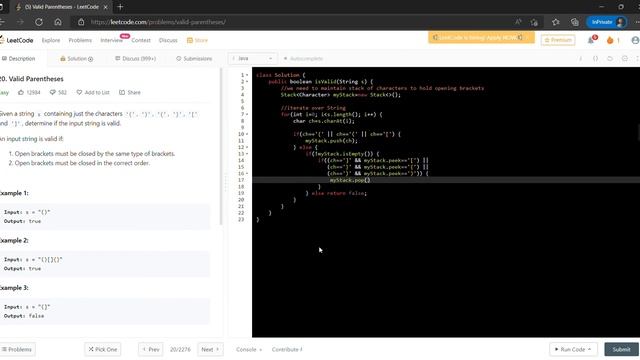Open the Contest nav item

tap(141, 40)
